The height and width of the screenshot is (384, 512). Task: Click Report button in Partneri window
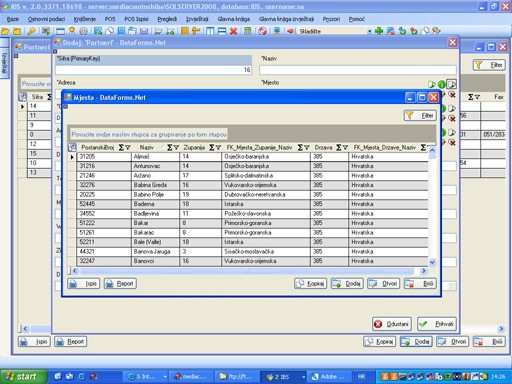pyautogui.click(x=71, y=342)
